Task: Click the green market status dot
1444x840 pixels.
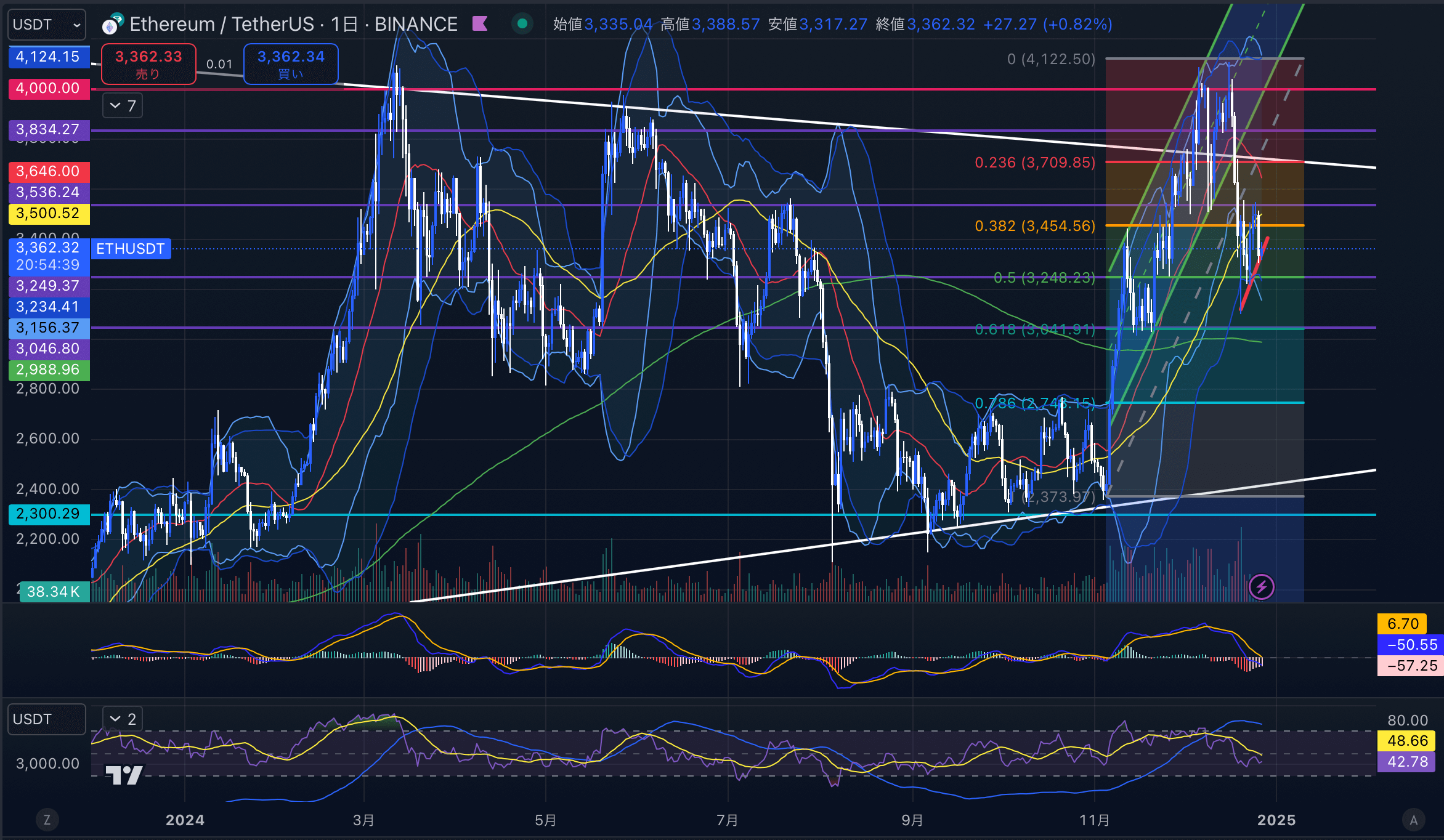Action: click(522, 24)
